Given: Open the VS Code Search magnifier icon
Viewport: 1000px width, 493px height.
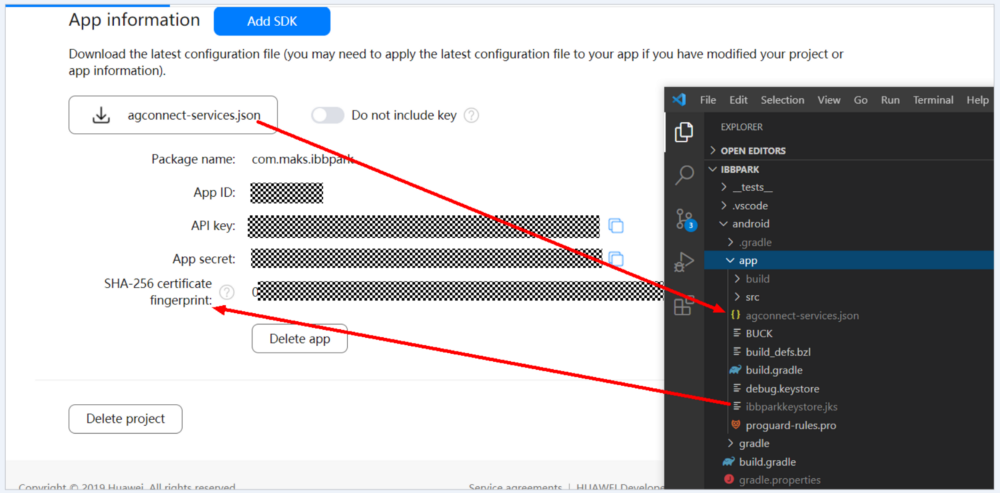Looking at the screenshot, I should click(x=684, y=175).
